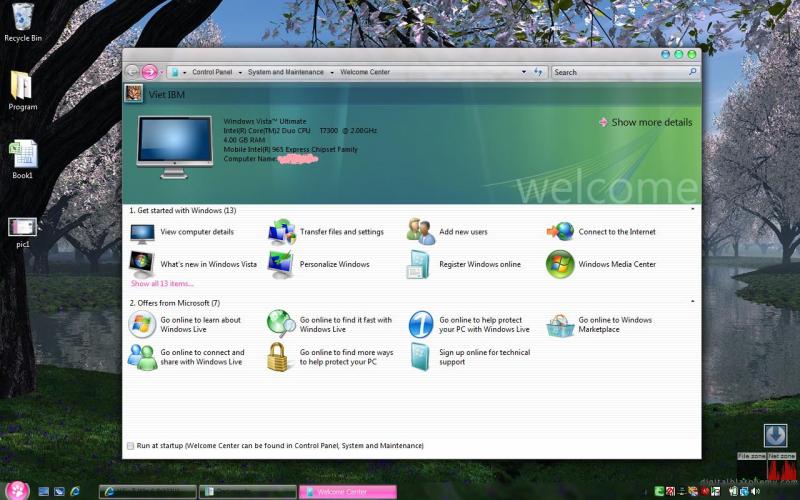800x500 pixels.
Task: Click the Personalize Windows icon
Action: pos(281,264)
